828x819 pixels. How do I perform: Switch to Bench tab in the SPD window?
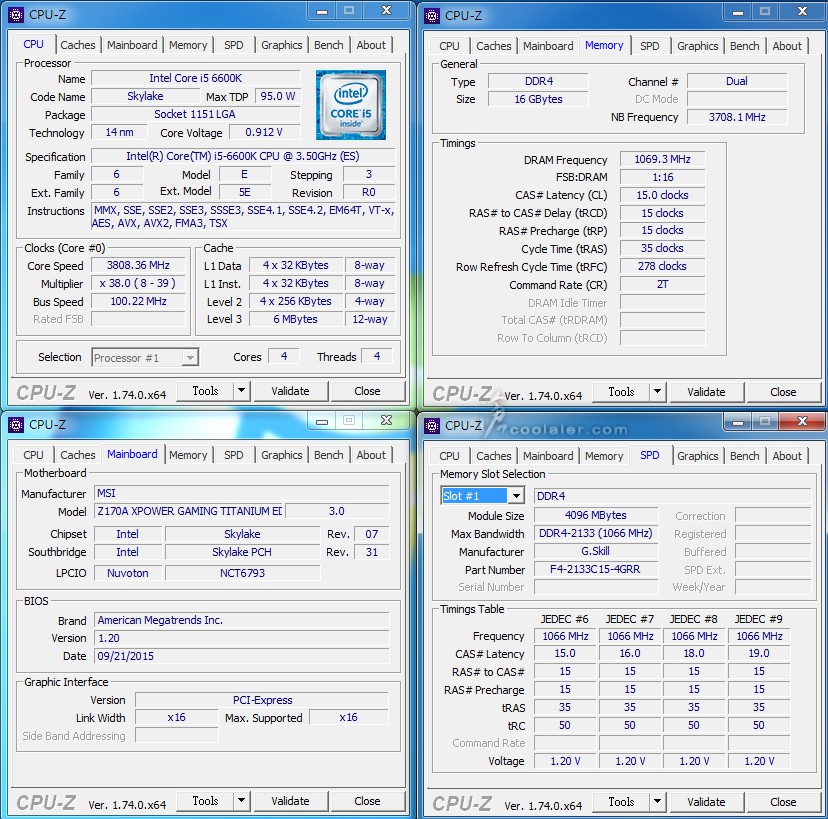[745, 456]
